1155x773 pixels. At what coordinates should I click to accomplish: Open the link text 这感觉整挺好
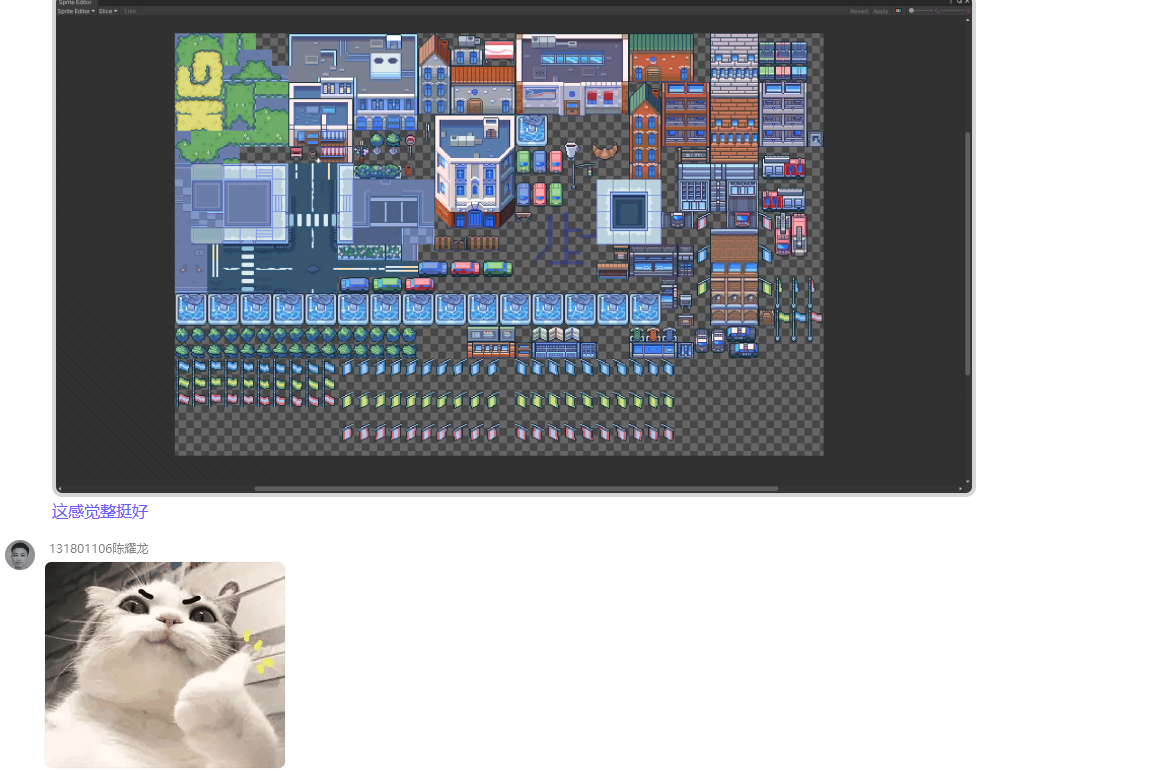pos(99,511)
